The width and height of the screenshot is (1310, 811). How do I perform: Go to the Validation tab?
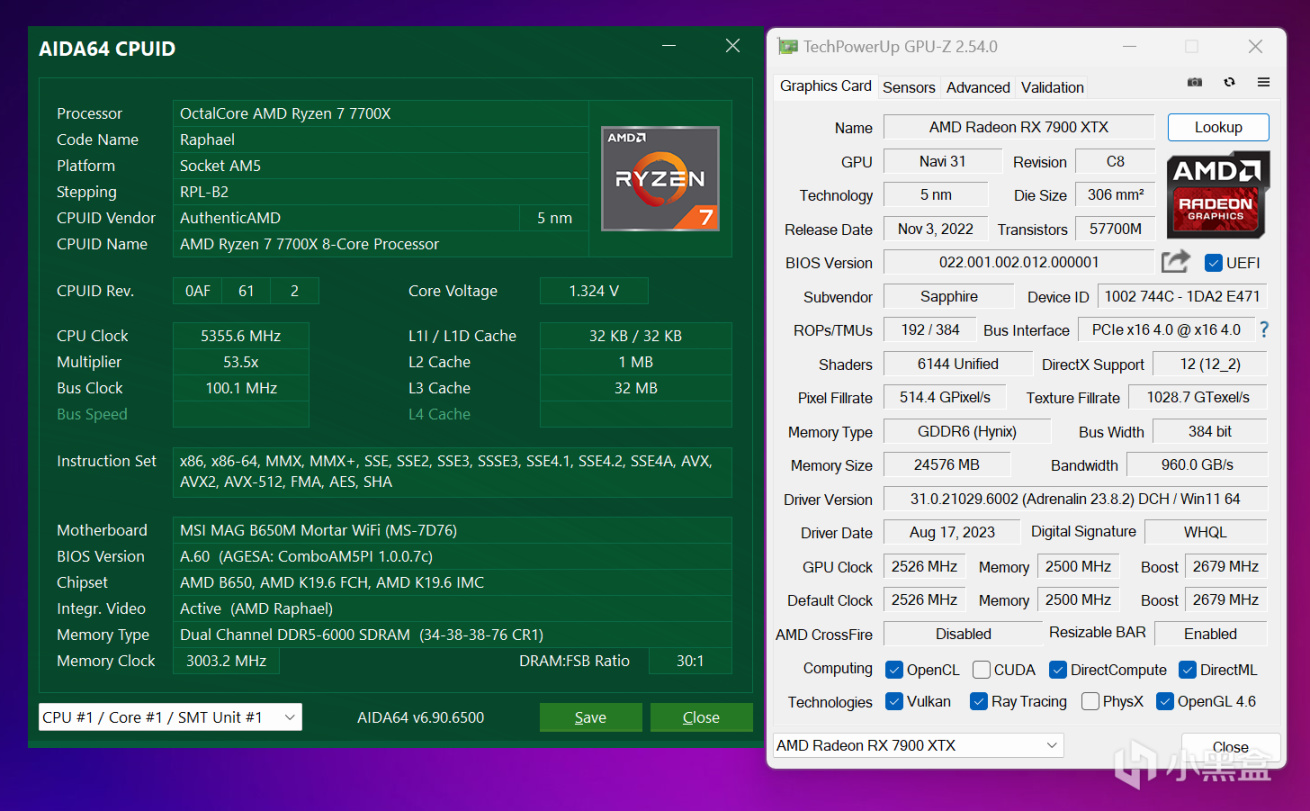pyautogui.click(x=1052, y=87)
